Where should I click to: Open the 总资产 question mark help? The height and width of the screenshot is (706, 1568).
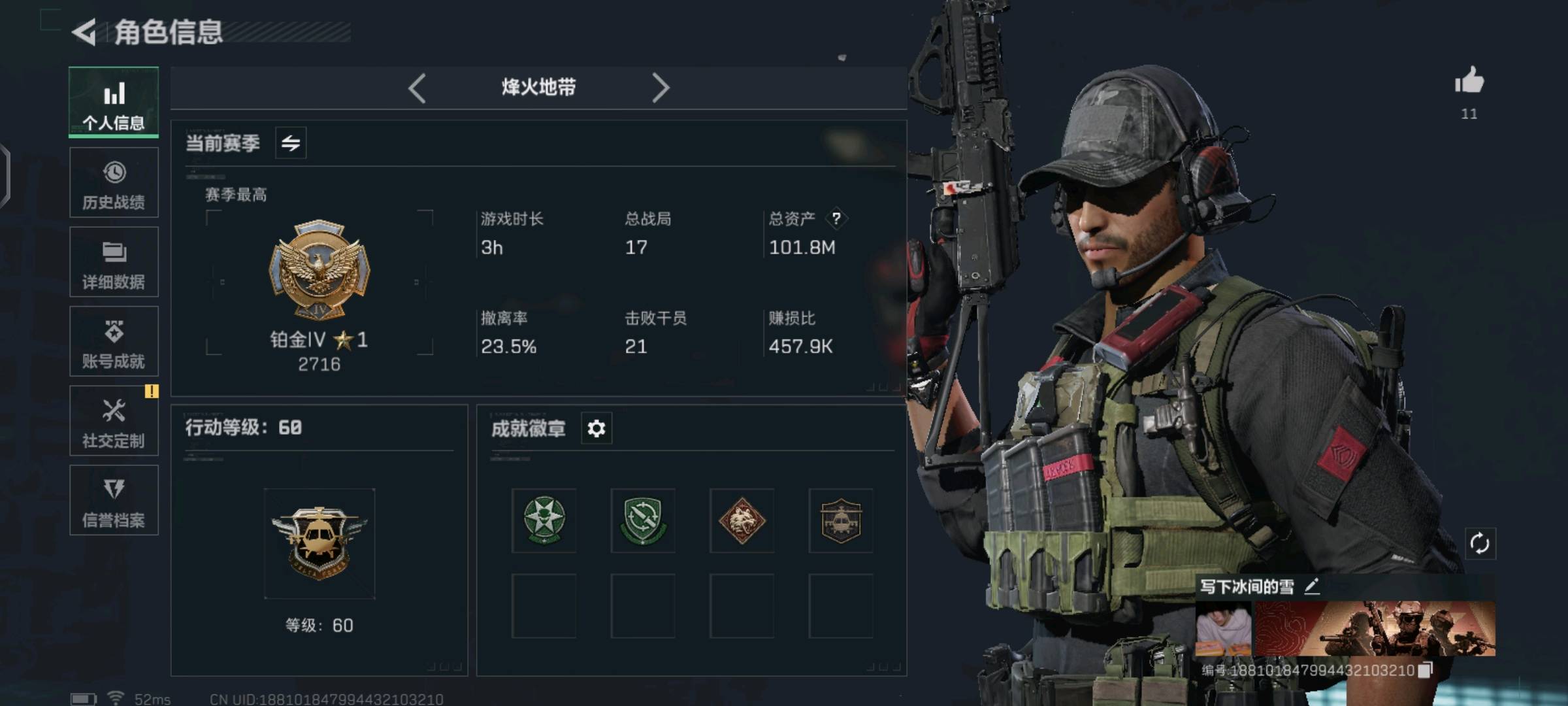click(x=836, y=218)
